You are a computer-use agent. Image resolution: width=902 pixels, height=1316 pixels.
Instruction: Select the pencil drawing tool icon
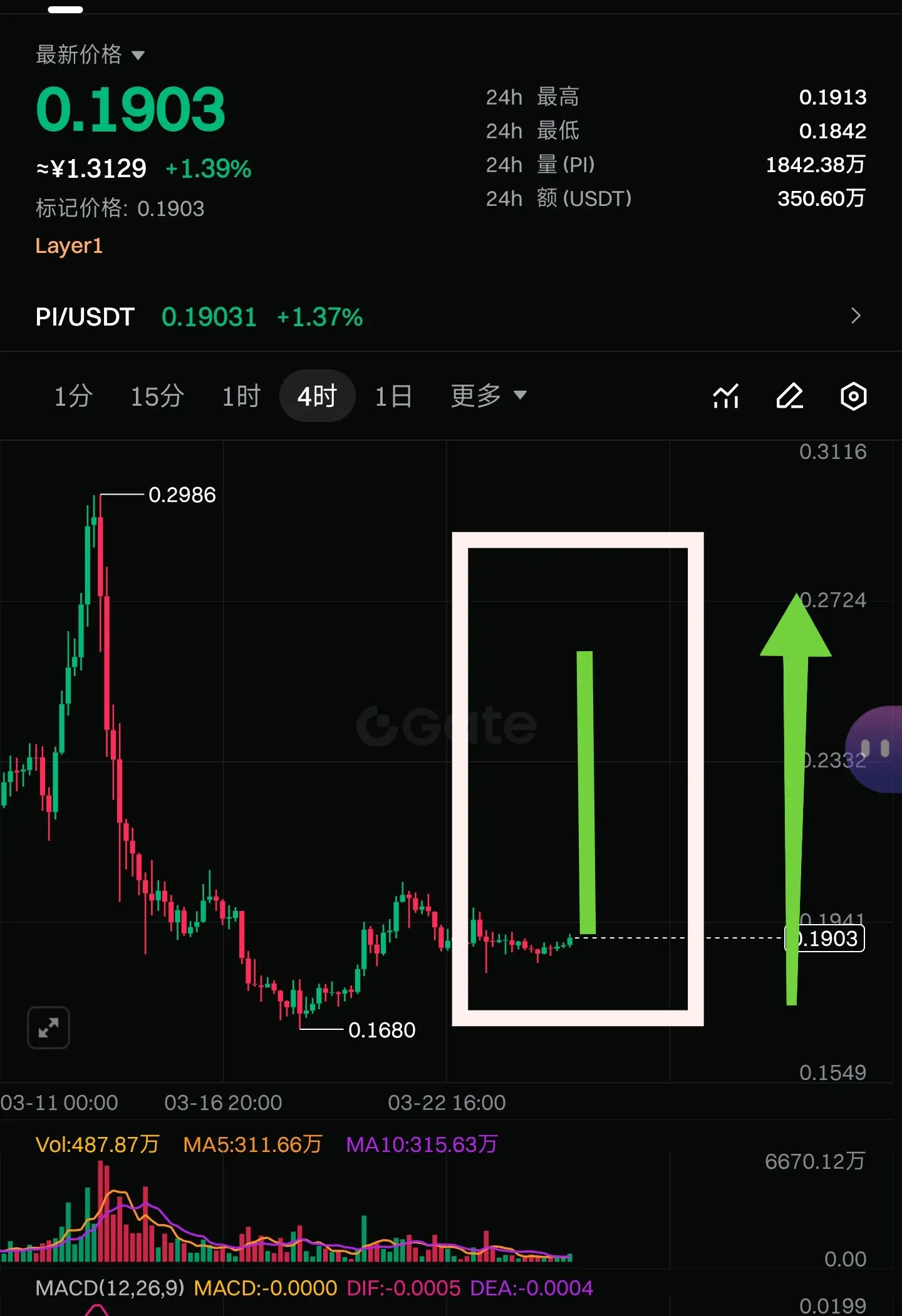790,396
